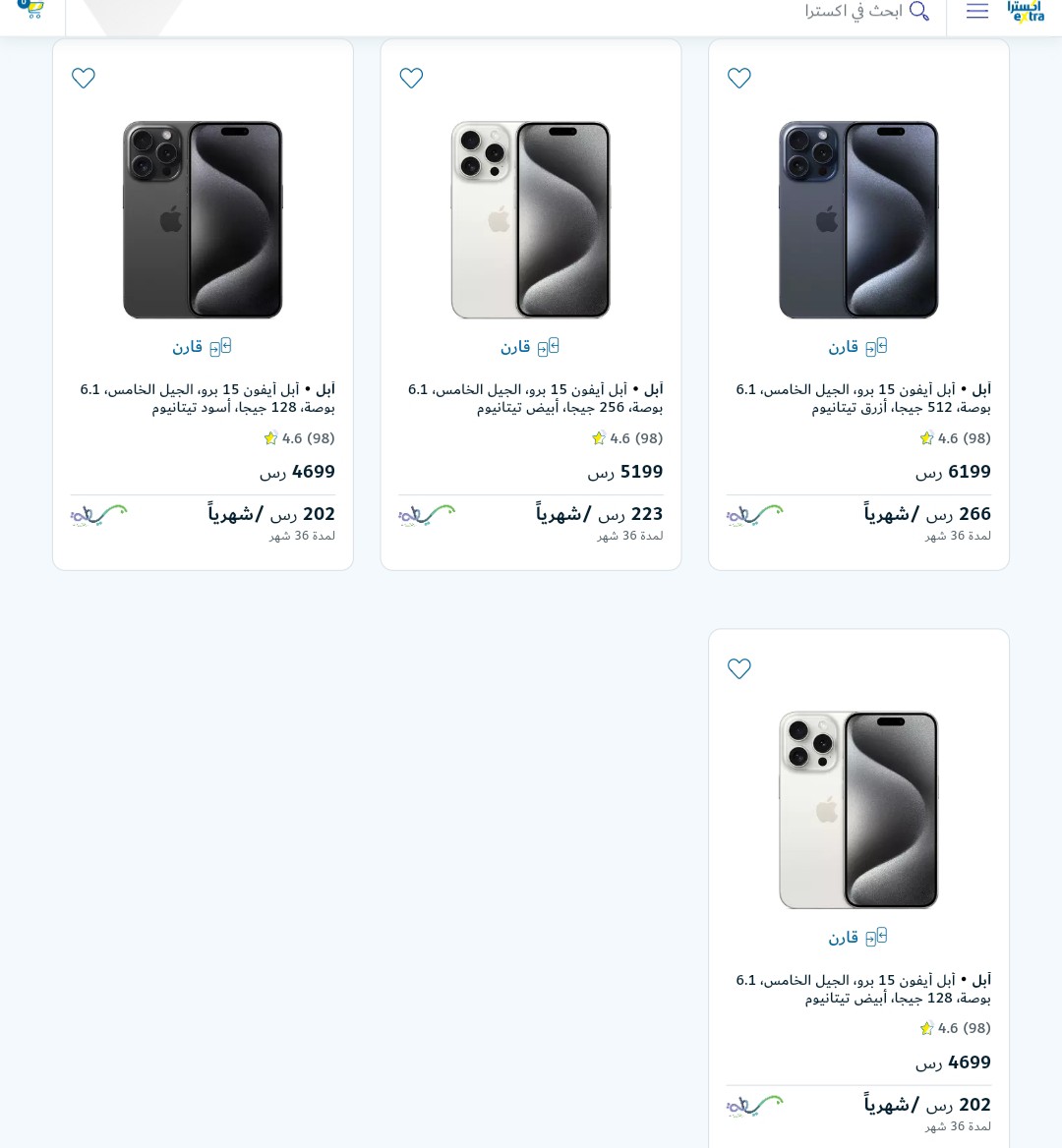Click the 6199 SAR price
The image size is (1062, 1148).
pos(953,472)
